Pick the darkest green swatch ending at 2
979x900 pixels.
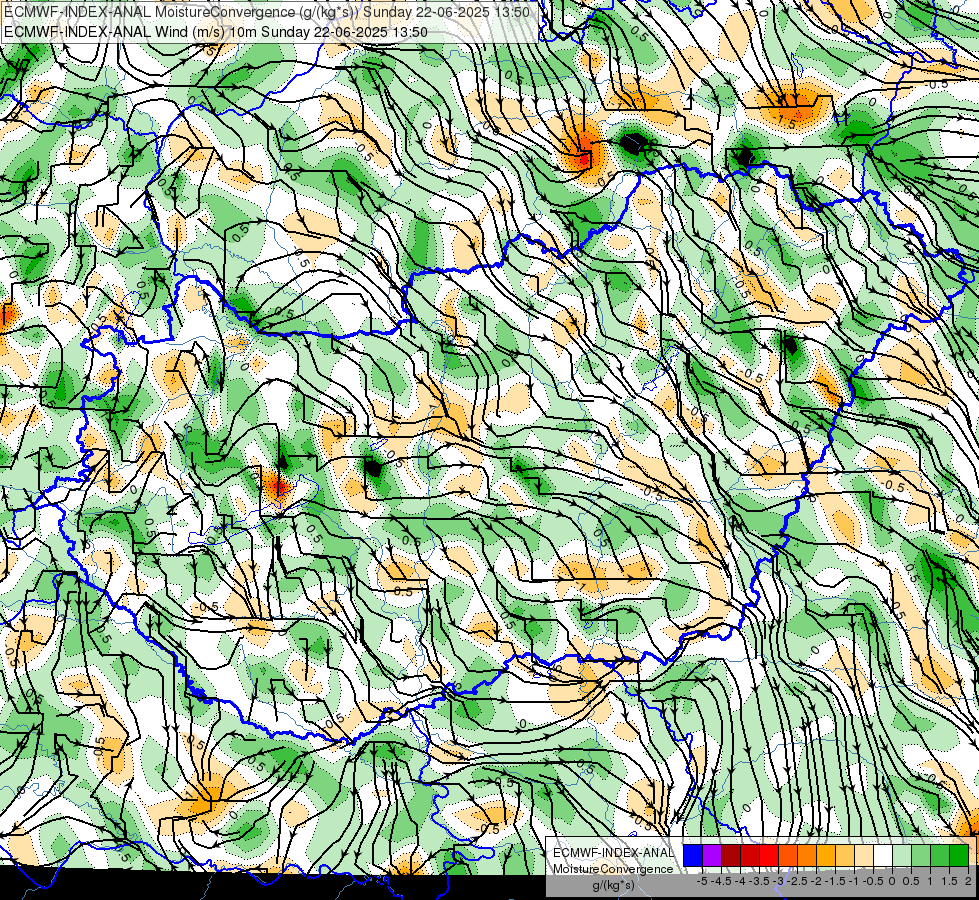coord(959,855)
